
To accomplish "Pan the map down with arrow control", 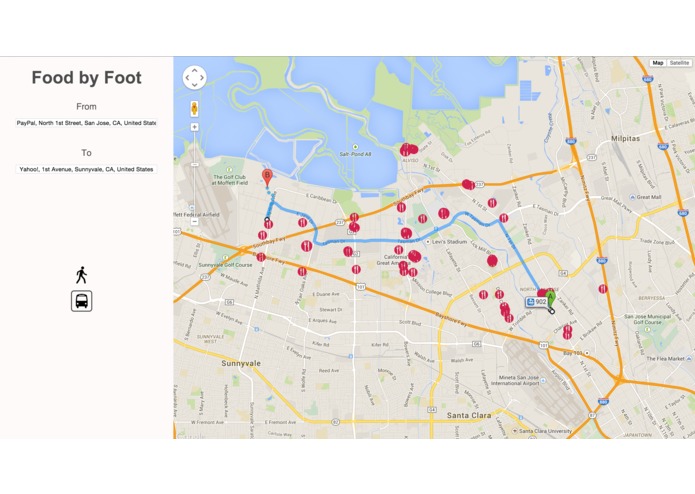I will click(195, 85).
